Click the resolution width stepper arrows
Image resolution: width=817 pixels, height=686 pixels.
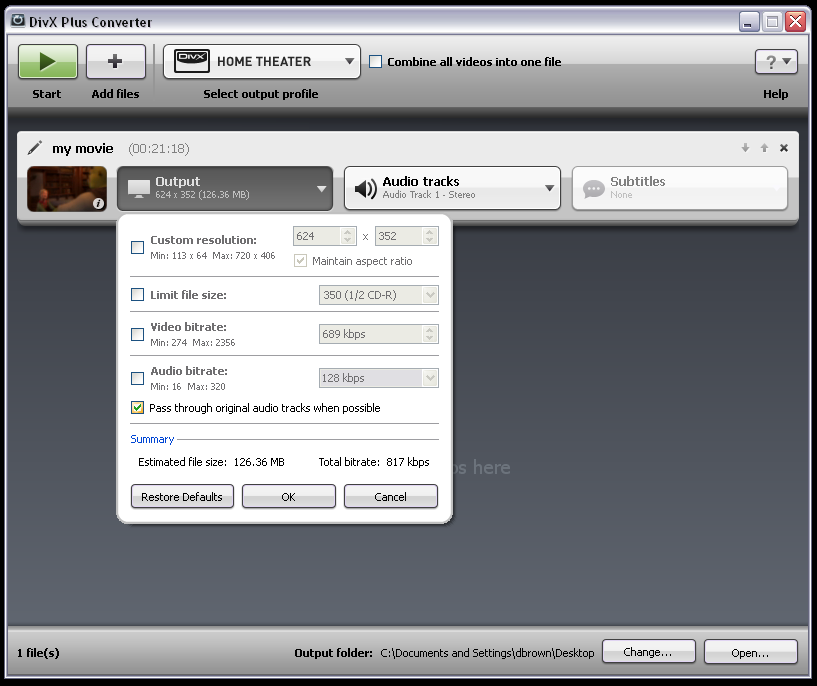point(348,236)
